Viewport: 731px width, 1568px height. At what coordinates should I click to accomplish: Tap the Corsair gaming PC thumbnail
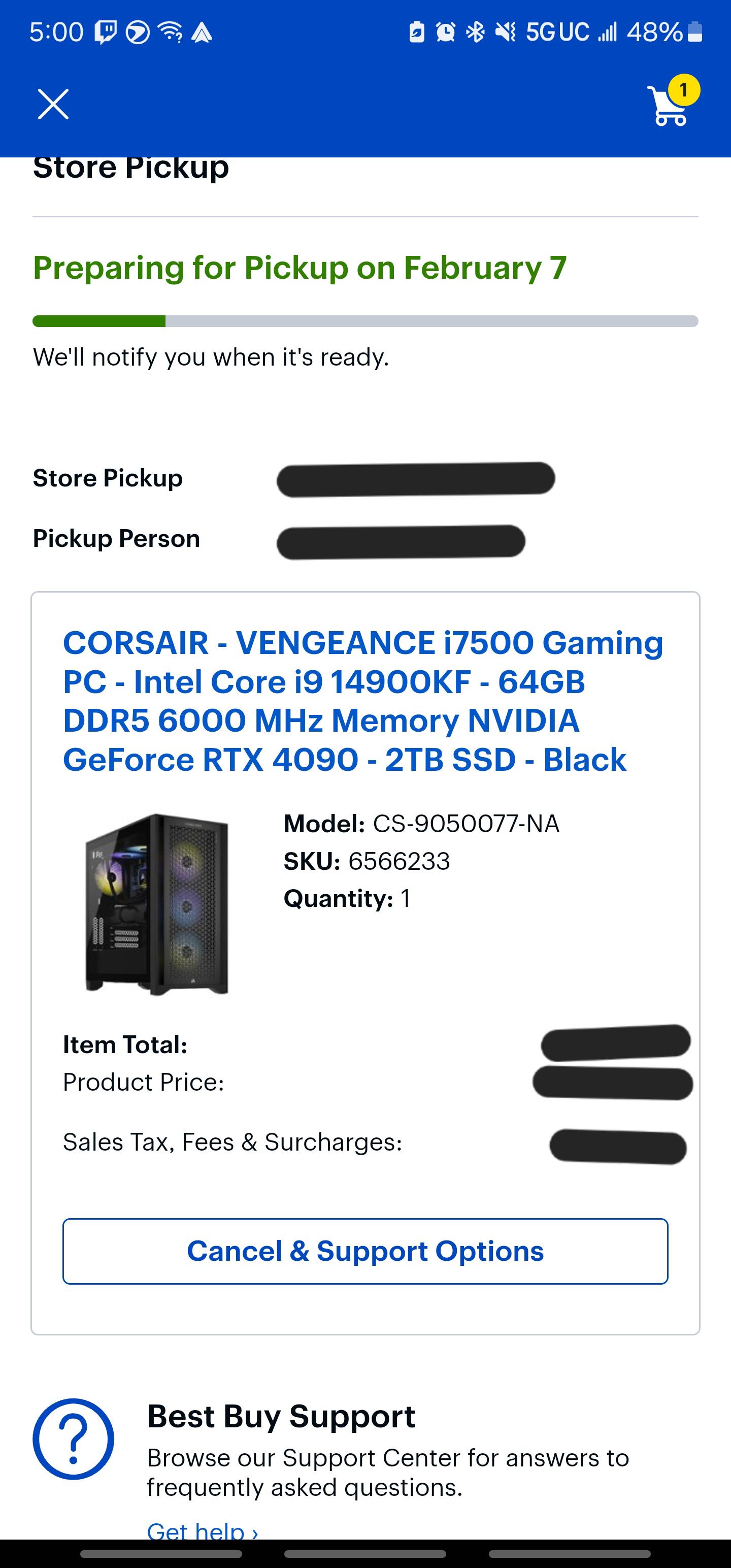(x=157, y=903)
